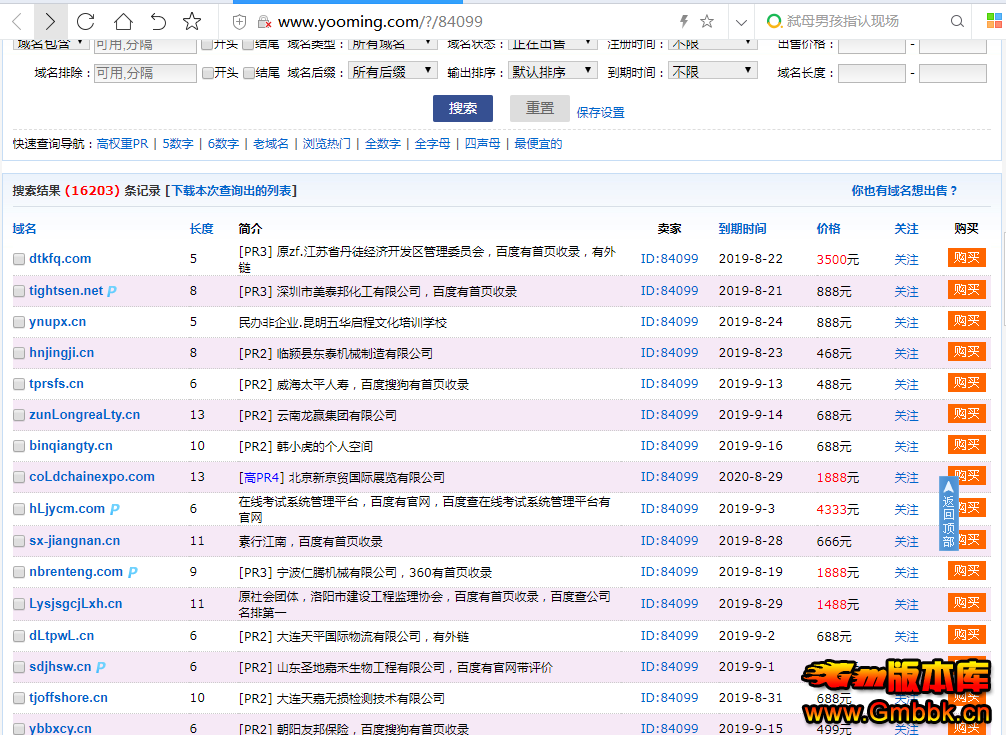Select the checkbox for binqiangty.cn
Image resolution: width=1006 pixels, height=735 pixels.
point(19,446)
